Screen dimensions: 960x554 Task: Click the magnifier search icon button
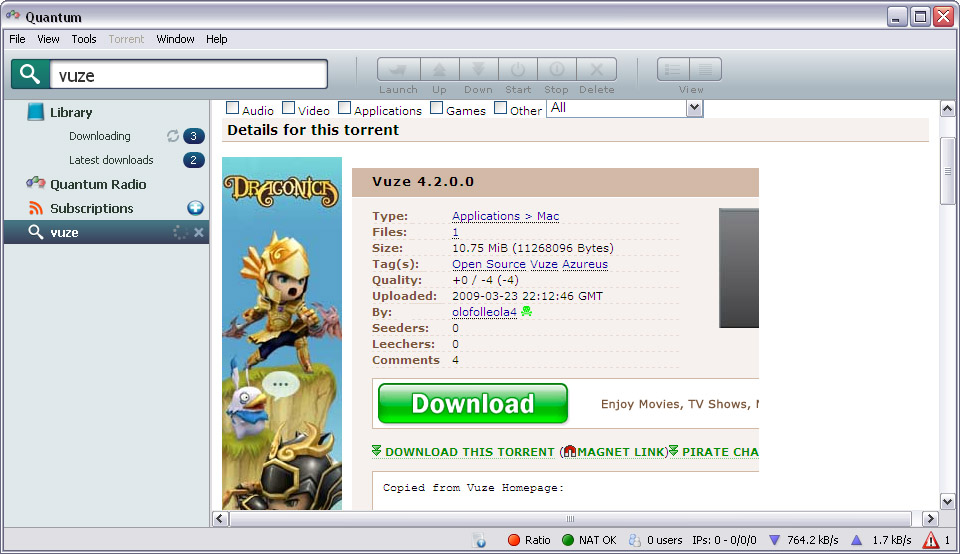click(30, 75)
